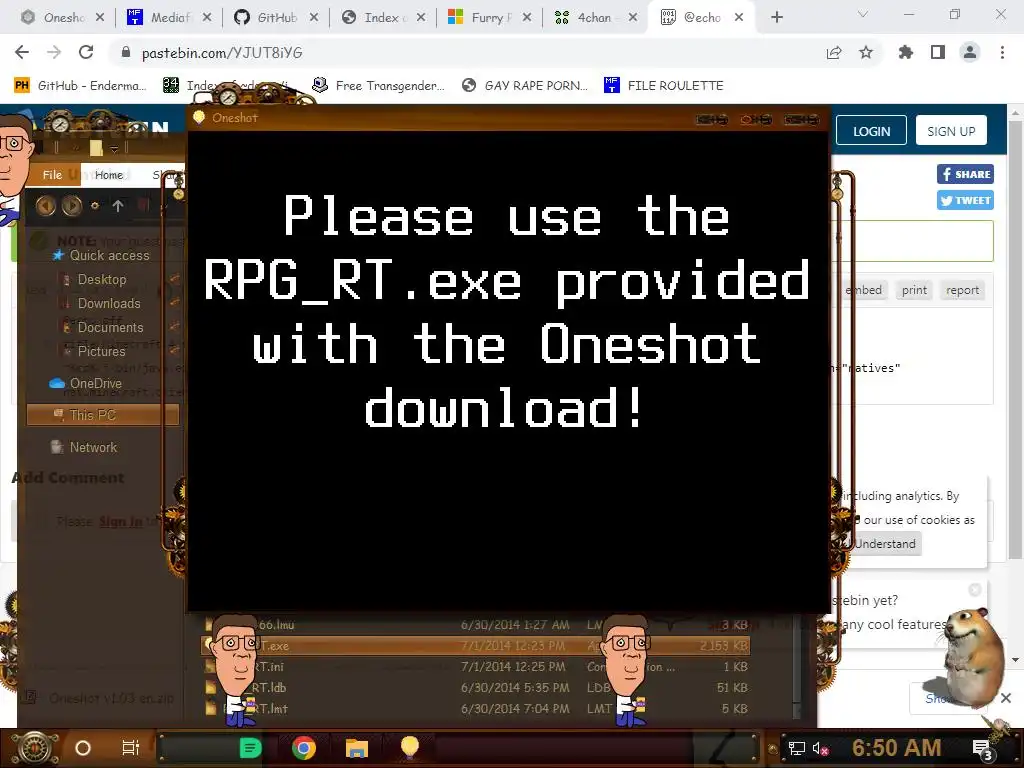
Task: Select Quick access in Explorer sidebar
Action: 101,255
